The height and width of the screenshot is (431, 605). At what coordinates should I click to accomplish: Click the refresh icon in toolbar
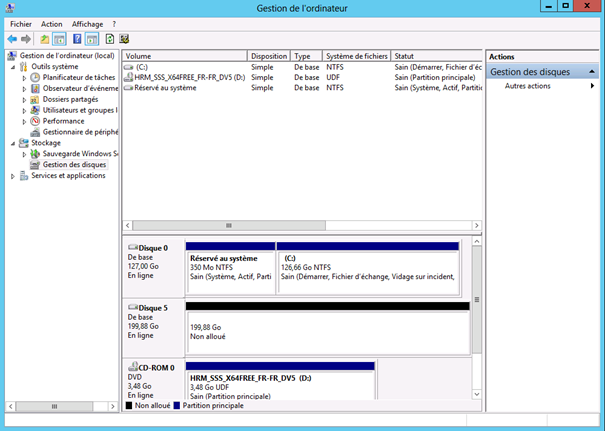(108, 39)
